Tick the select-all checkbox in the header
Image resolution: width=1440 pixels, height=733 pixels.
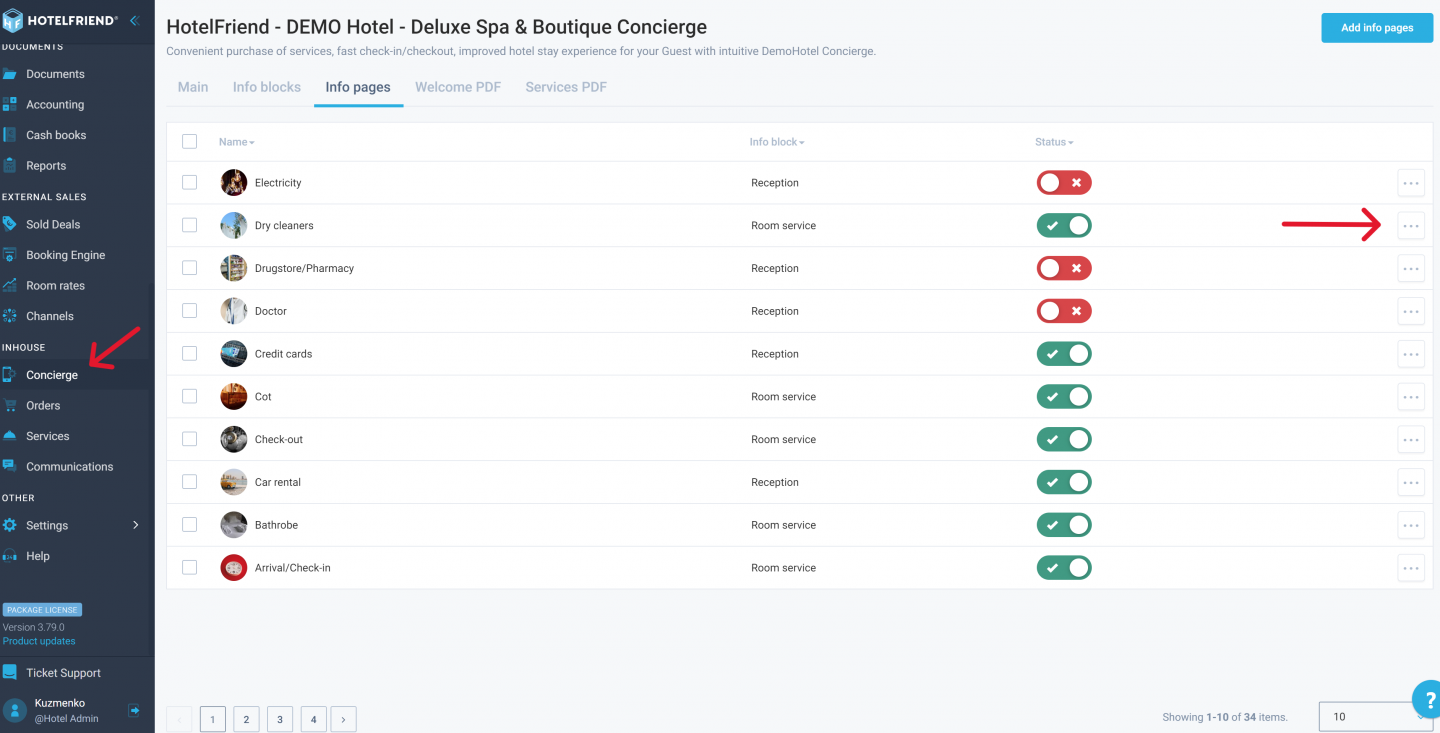pos(189,141)
